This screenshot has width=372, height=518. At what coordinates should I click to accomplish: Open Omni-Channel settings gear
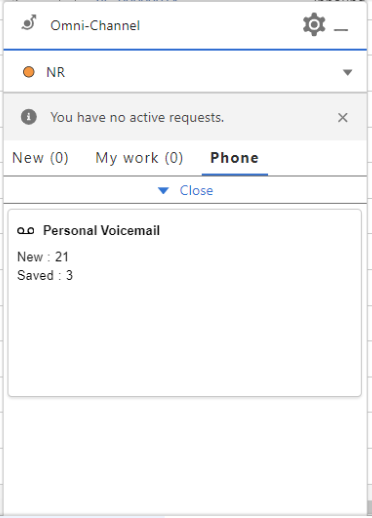point(314,25)
